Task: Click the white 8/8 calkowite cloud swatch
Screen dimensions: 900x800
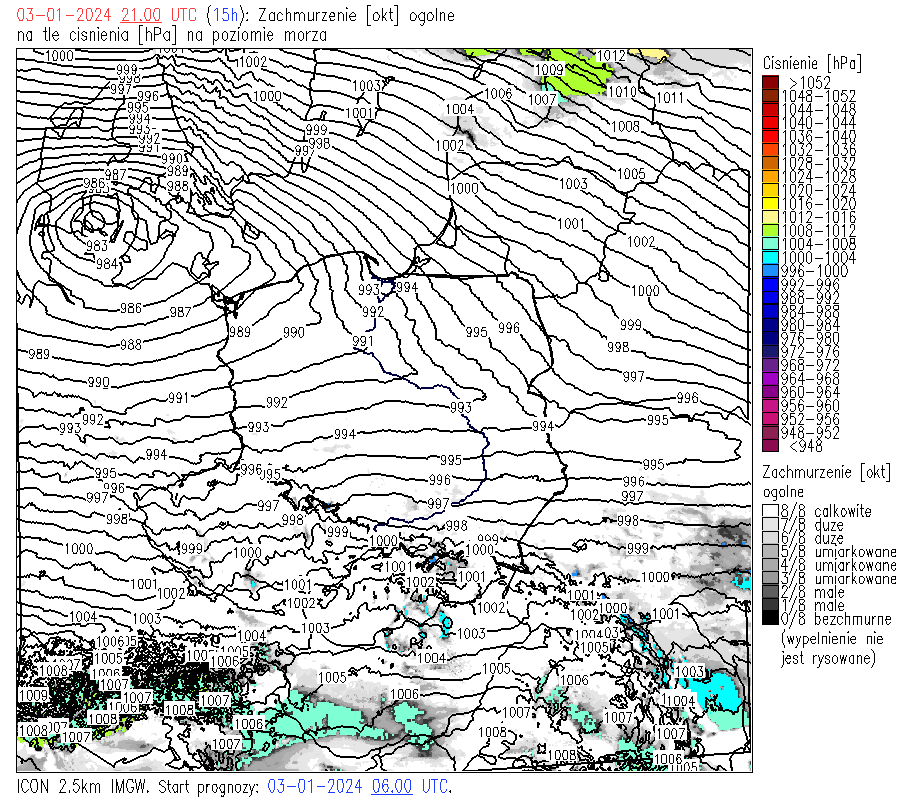Action: [770, 511]
